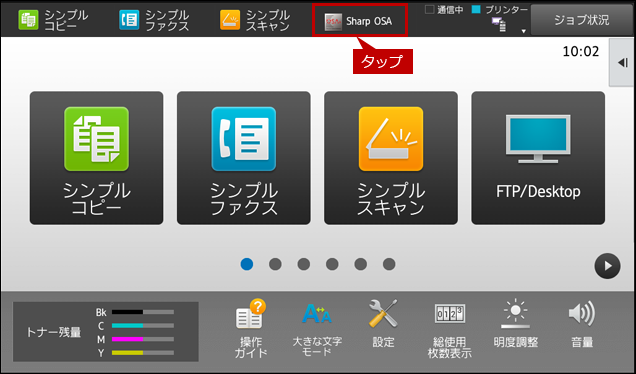Open 音量 speaker volume setting
Image resolution: width=636 pixels, height=374 pixels.
pyautogui.click(x=582, y=325)
